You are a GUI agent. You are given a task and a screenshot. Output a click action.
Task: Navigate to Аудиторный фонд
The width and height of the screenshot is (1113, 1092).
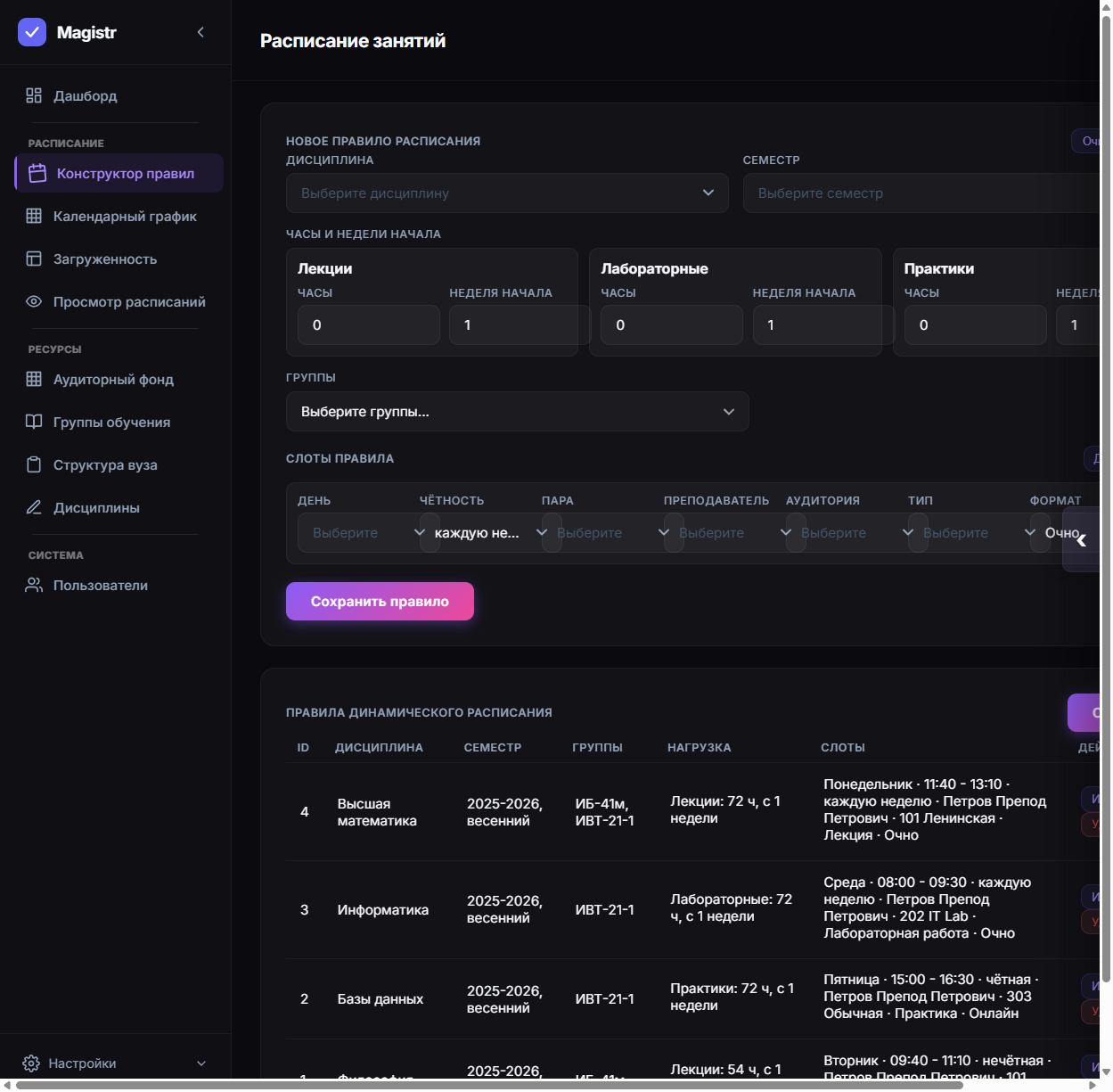click(x=119, y=379)
